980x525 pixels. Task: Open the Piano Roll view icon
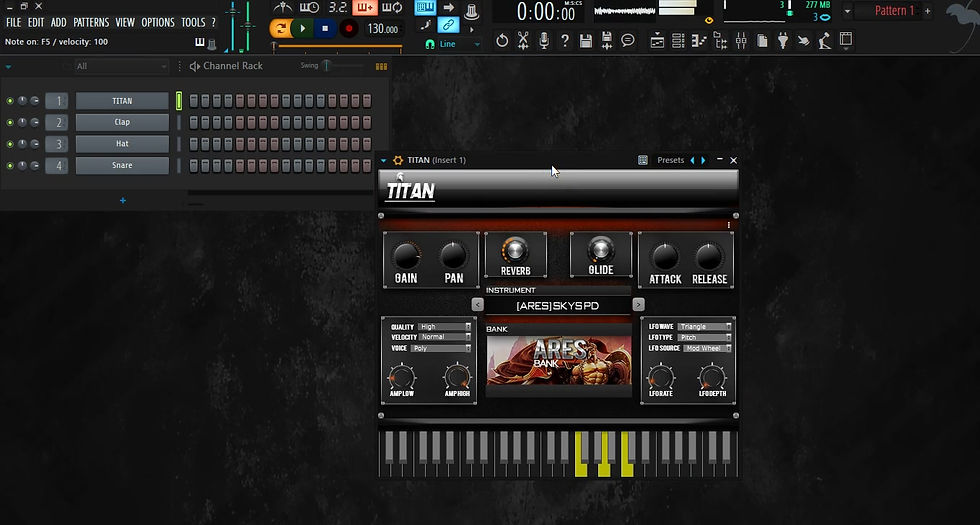pos(699,41)
